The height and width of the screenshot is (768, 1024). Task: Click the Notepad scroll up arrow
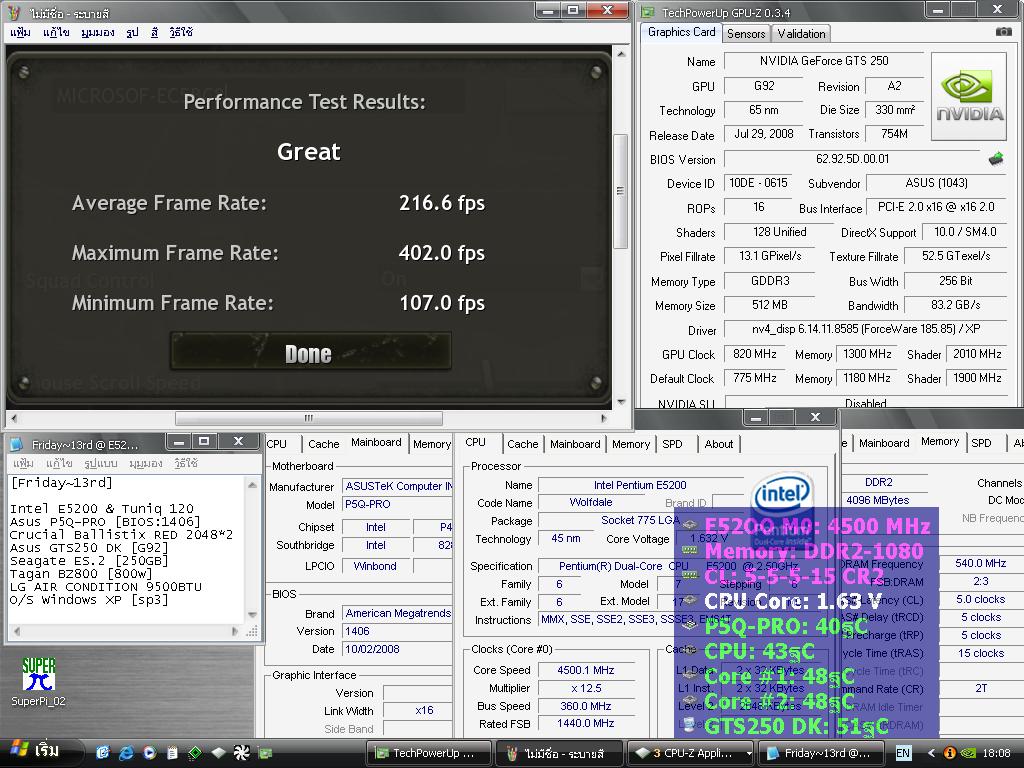coord(252,484)
